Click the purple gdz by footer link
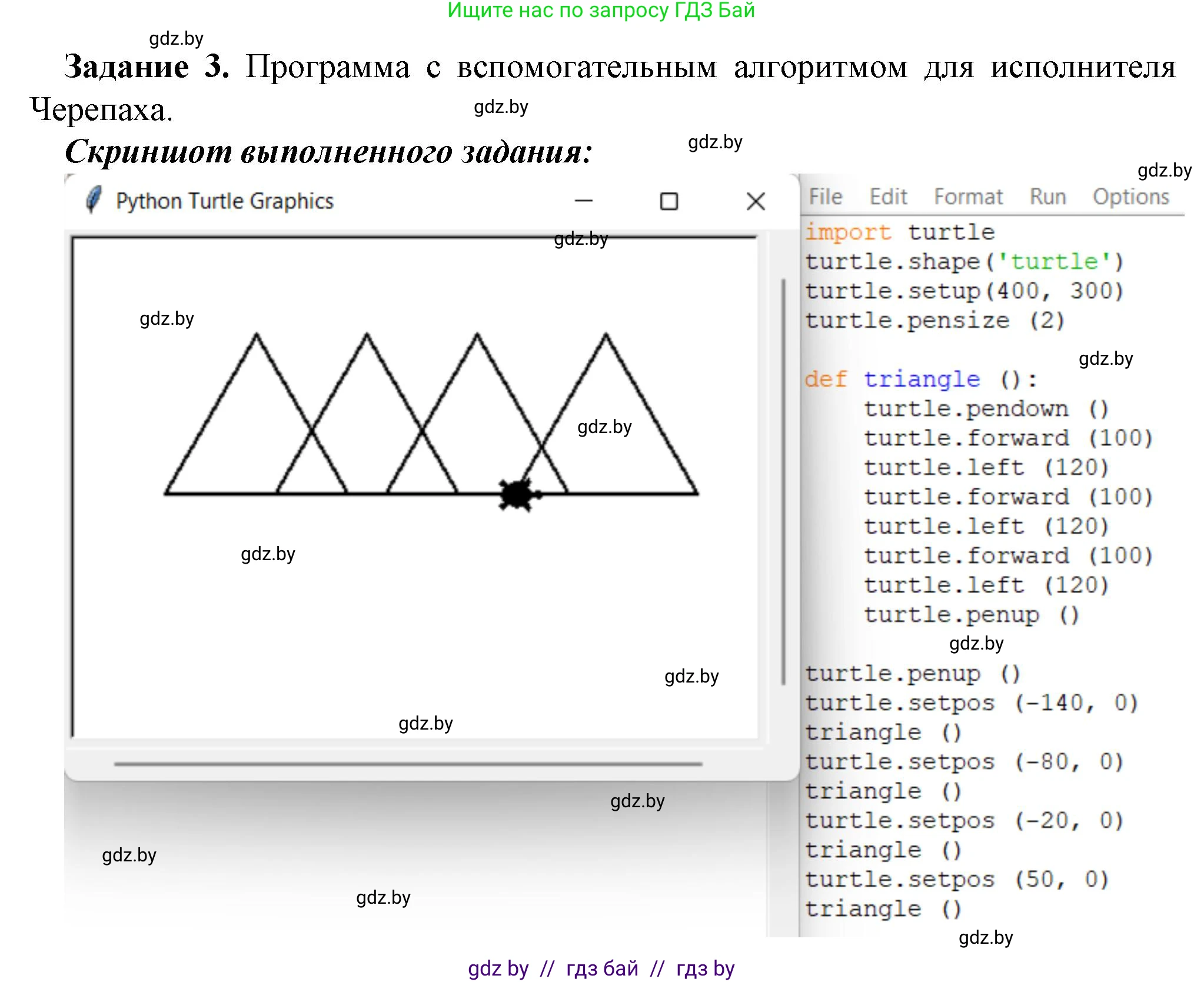 498,969
